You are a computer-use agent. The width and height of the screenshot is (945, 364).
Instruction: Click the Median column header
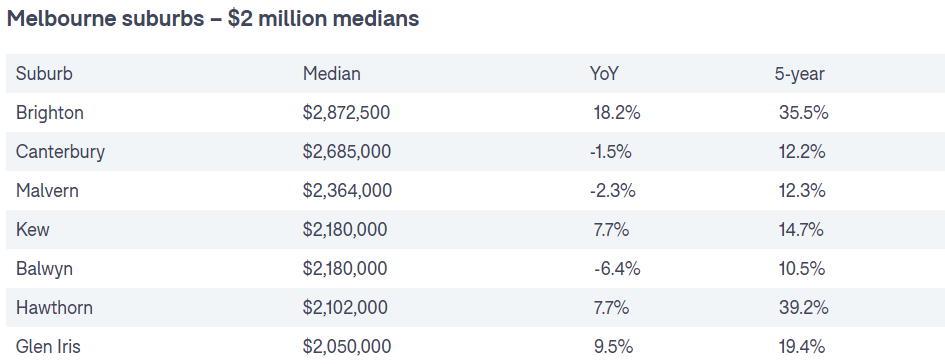[331, 74]
